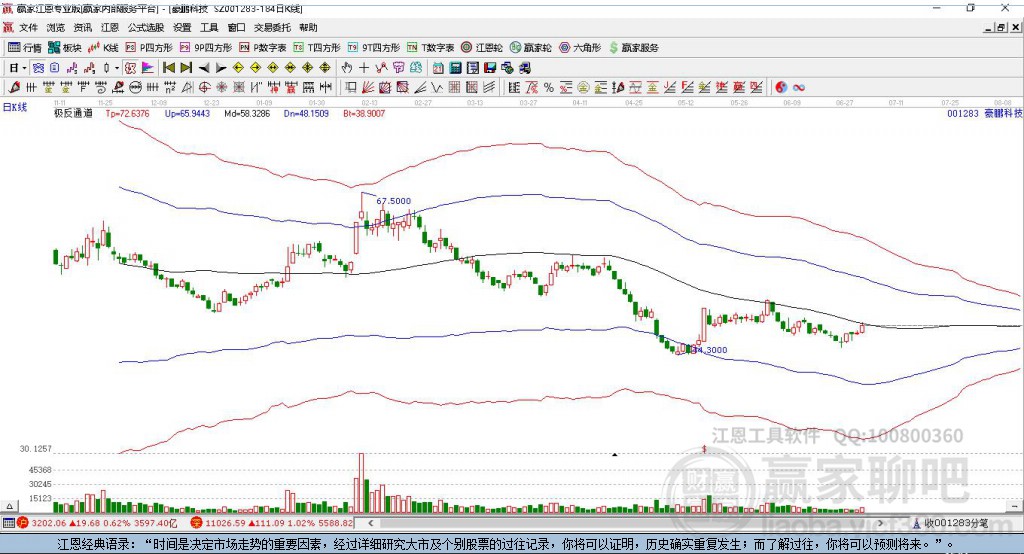The height and width of the screenshot is (554, 1024).
Task: Open 9P四方形 tool
Action: (x=206, y=48)
